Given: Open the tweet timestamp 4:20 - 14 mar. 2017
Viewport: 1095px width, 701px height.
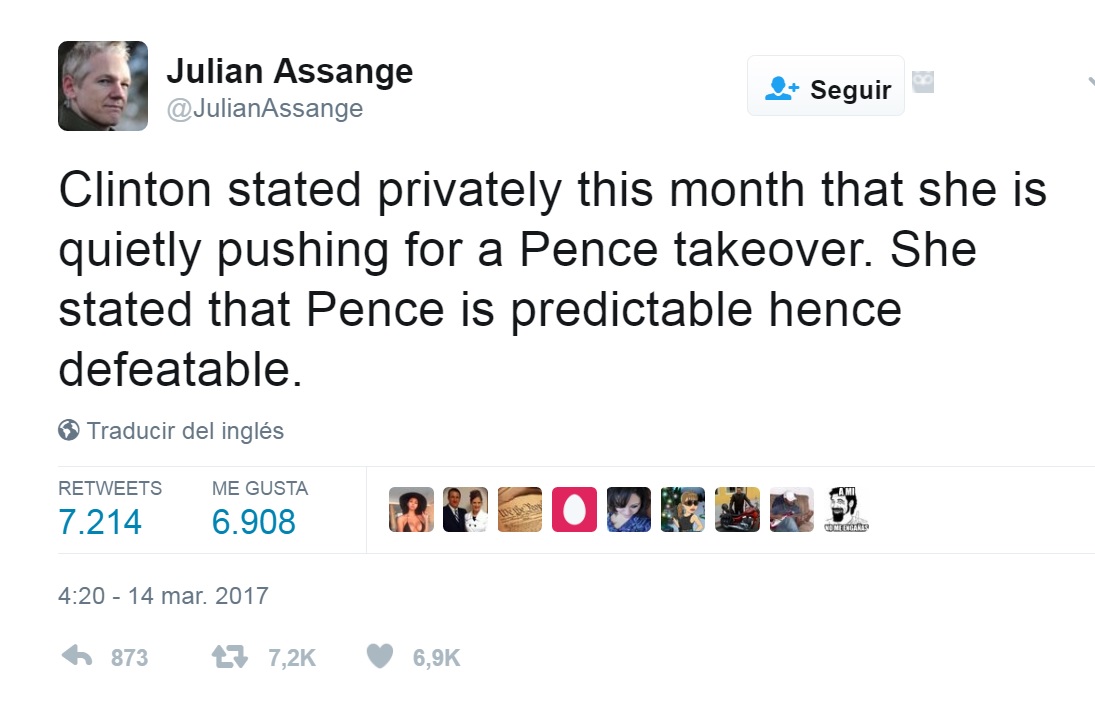Looking at the screenshot, I should tap(163, 596).
